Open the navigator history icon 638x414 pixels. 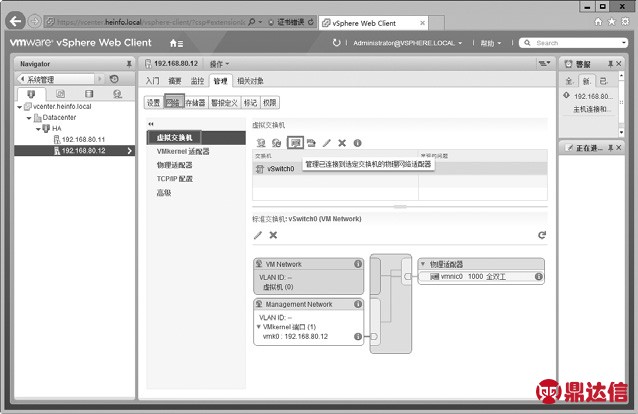[114, 79]
